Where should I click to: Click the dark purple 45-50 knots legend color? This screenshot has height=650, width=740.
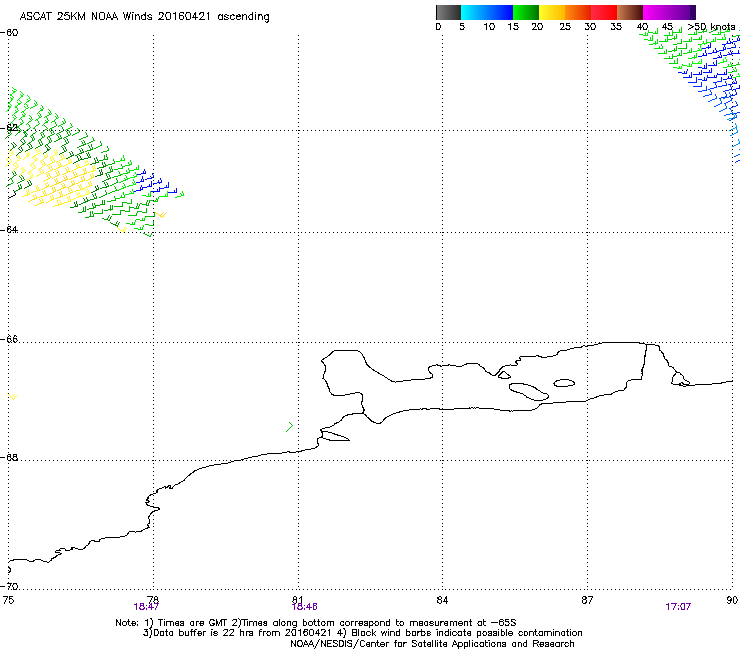(x=682, y=12)
